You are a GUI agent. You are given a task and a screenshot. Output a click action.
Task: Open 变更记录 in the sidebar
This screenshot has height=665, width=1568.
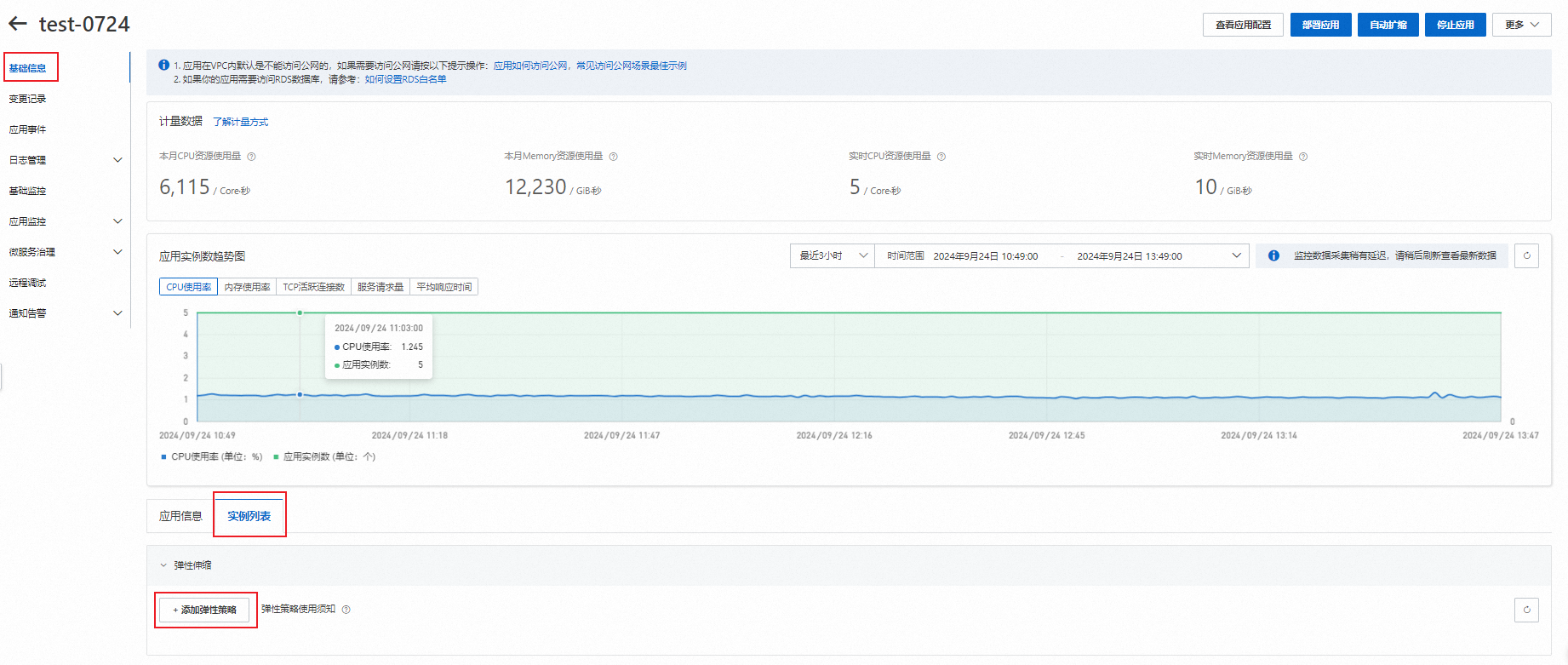point(27,99)
